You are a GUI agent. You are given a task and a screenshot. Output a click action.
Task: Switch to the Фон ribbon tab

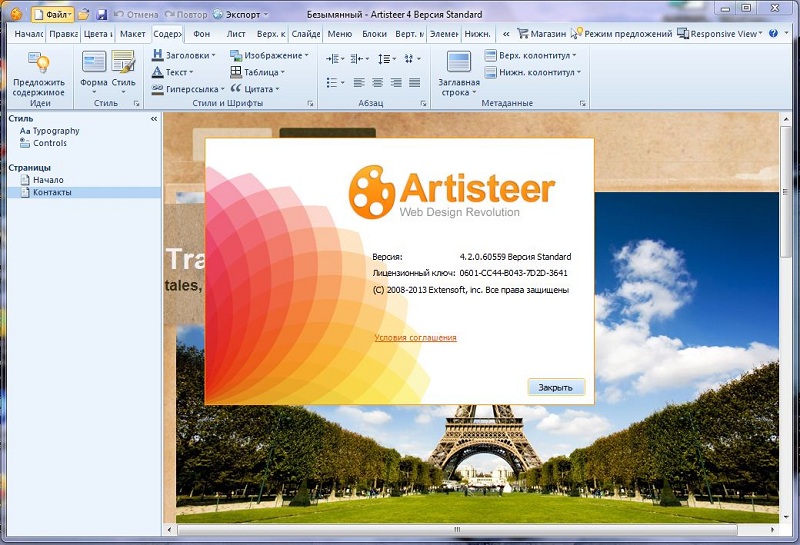click(202, 34)
